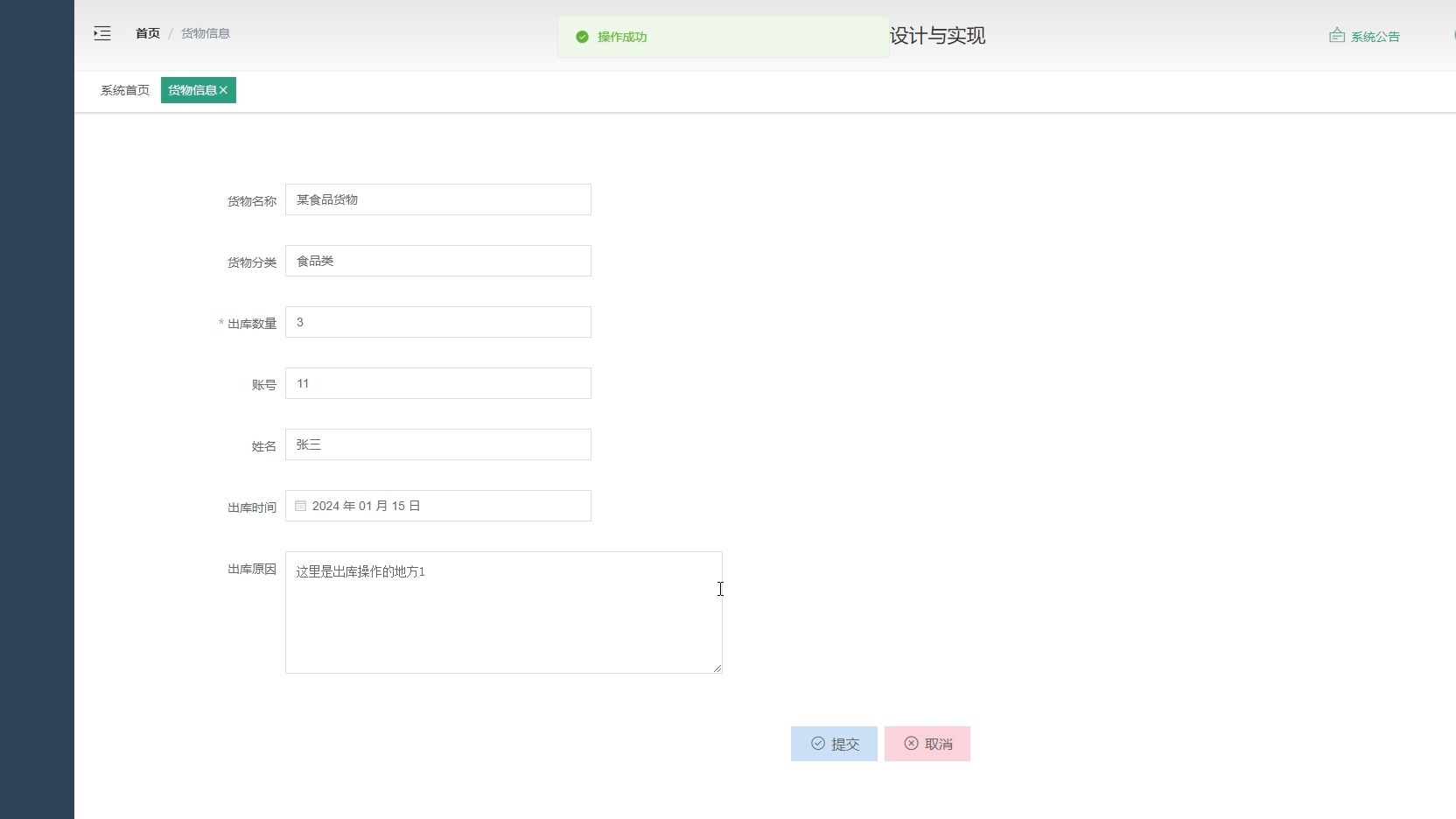Click the 账号 input field
This screenshot has width=1456, height=819.
point(438,383)
